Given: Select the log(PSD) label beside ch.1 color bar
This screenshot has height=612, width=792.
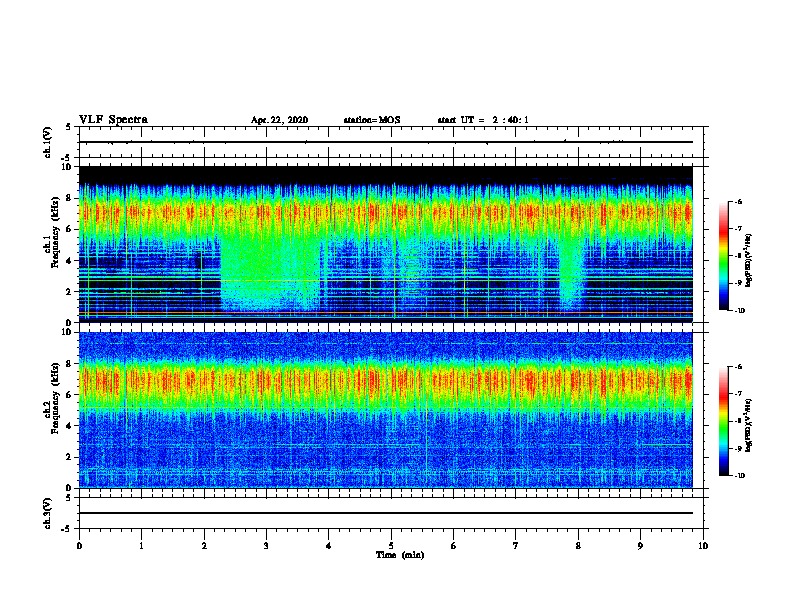Looking at the screenshot, I should (749, 260).
